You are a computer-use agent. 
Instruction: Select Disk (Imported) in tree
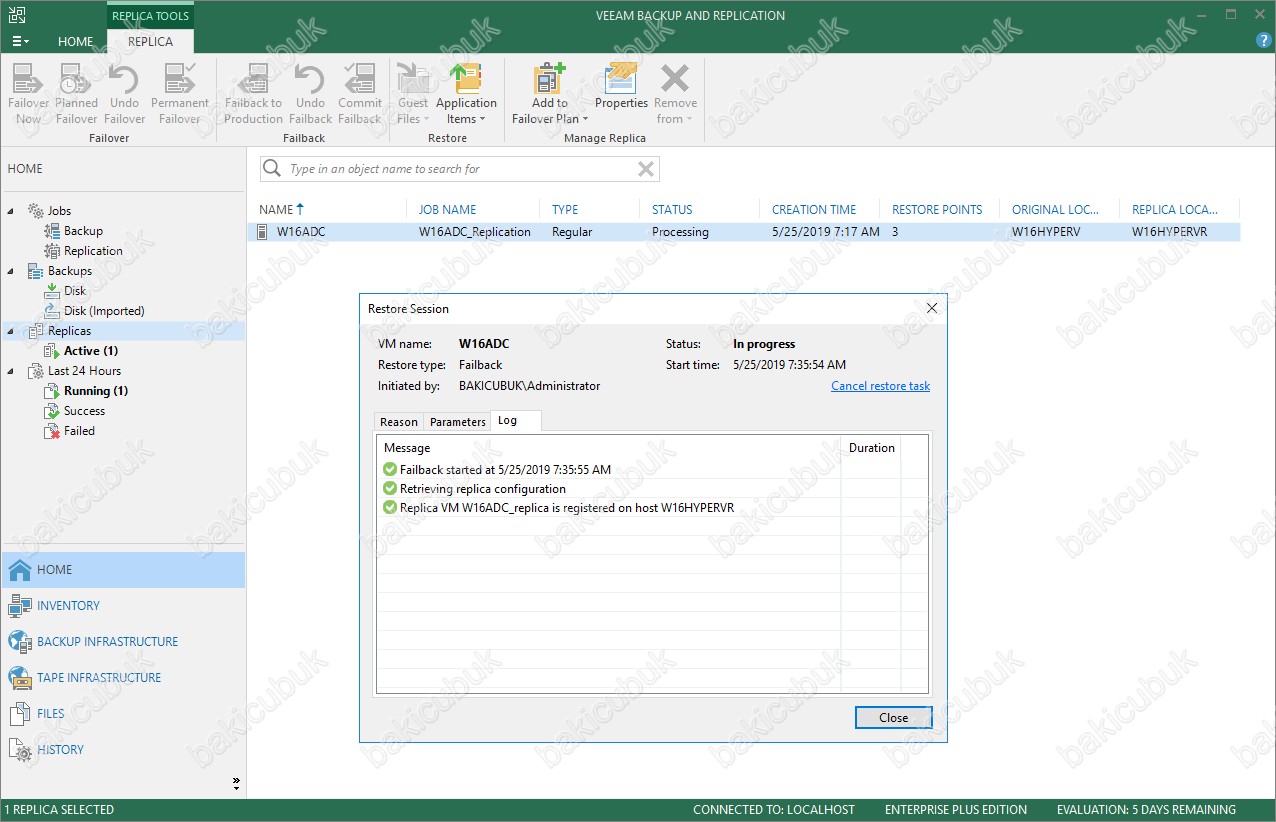[x=104, y=311]
